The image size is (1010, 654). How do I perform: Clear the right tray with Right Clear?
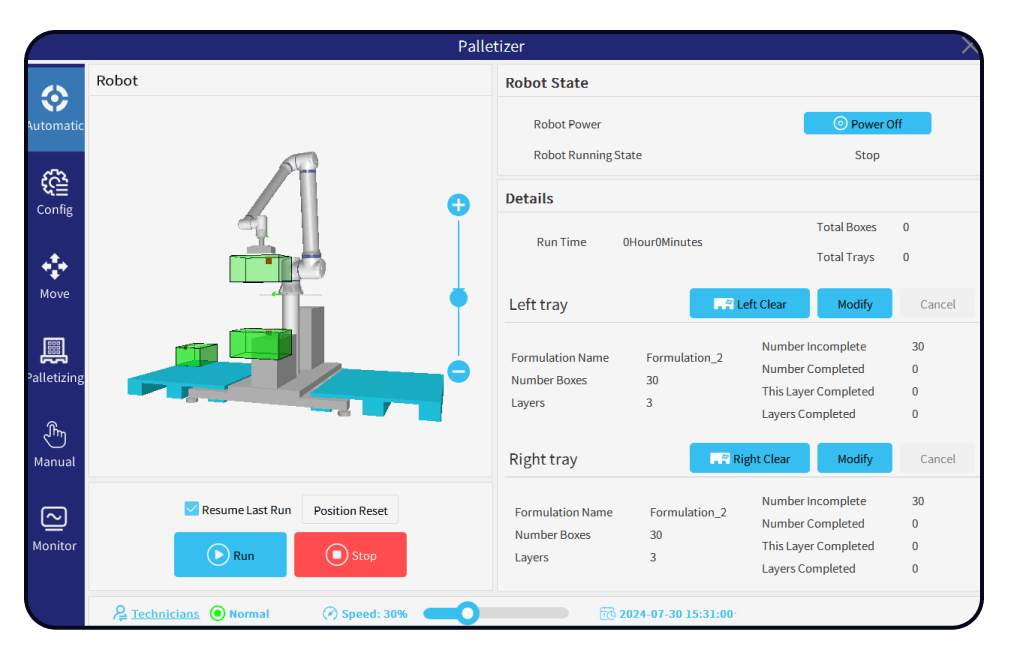[x=750, y=459]
